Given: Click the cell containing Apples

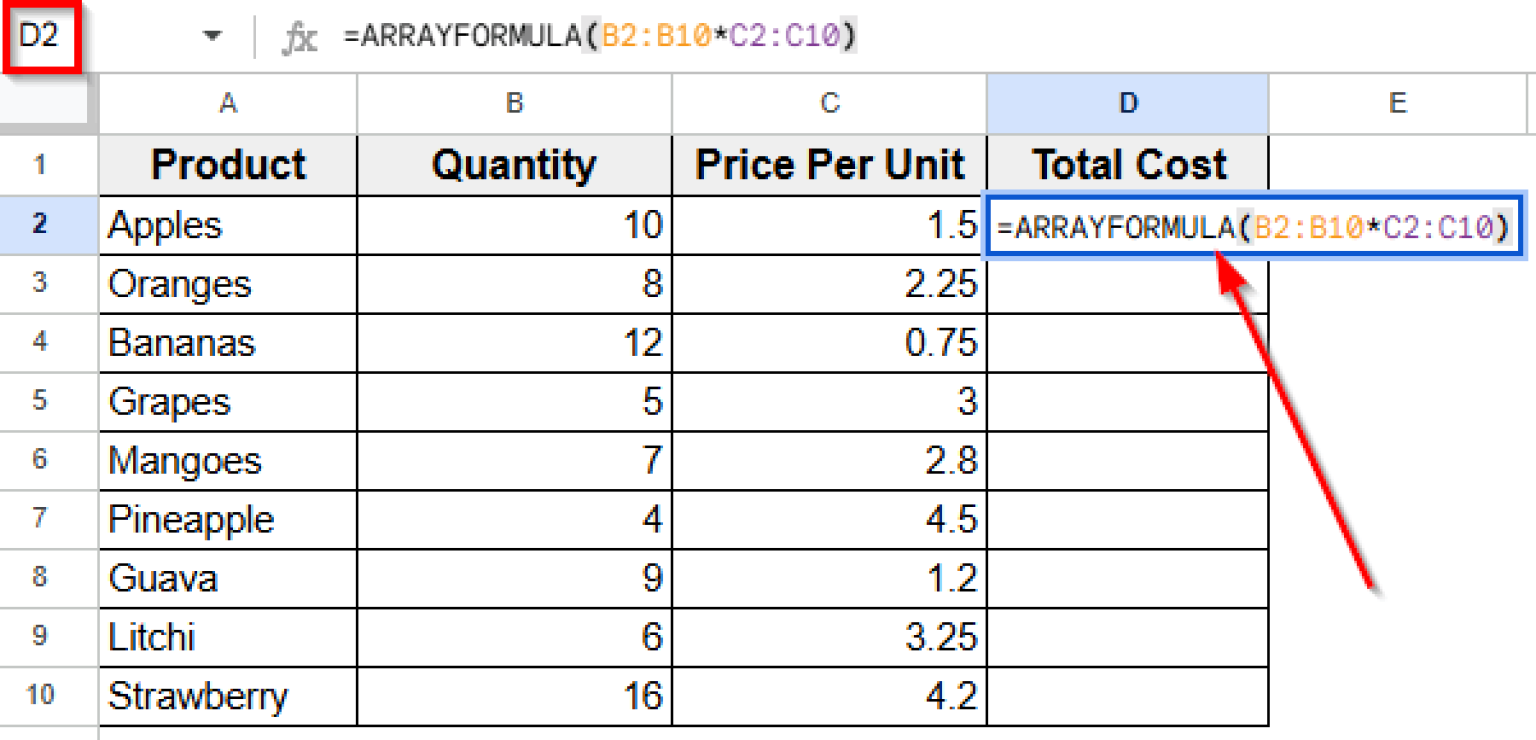Looking at the screenshot, I should coord(227,224).
